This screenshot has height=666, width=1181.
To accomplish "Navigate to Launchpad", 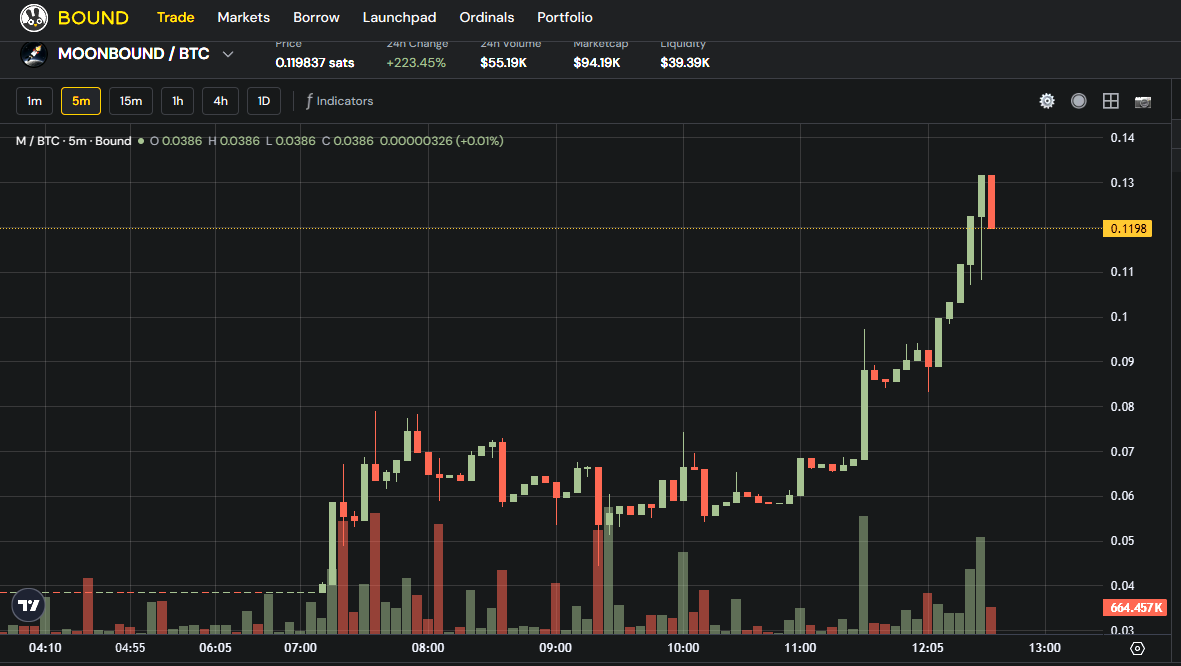I will tap(399, 17).
